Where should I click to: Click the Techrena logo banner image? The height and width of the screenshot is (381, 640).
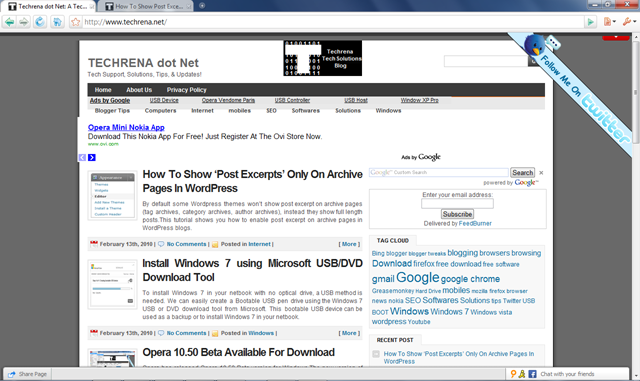tap(322, 58)
